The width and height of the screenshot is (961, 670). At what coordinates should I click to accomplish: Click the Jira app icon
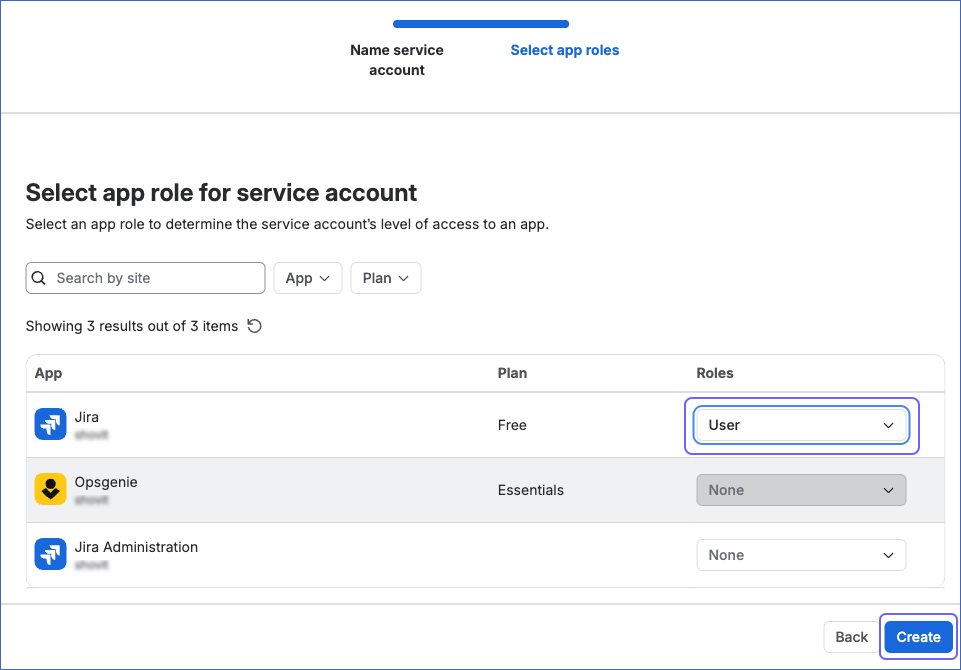point(50,424)
